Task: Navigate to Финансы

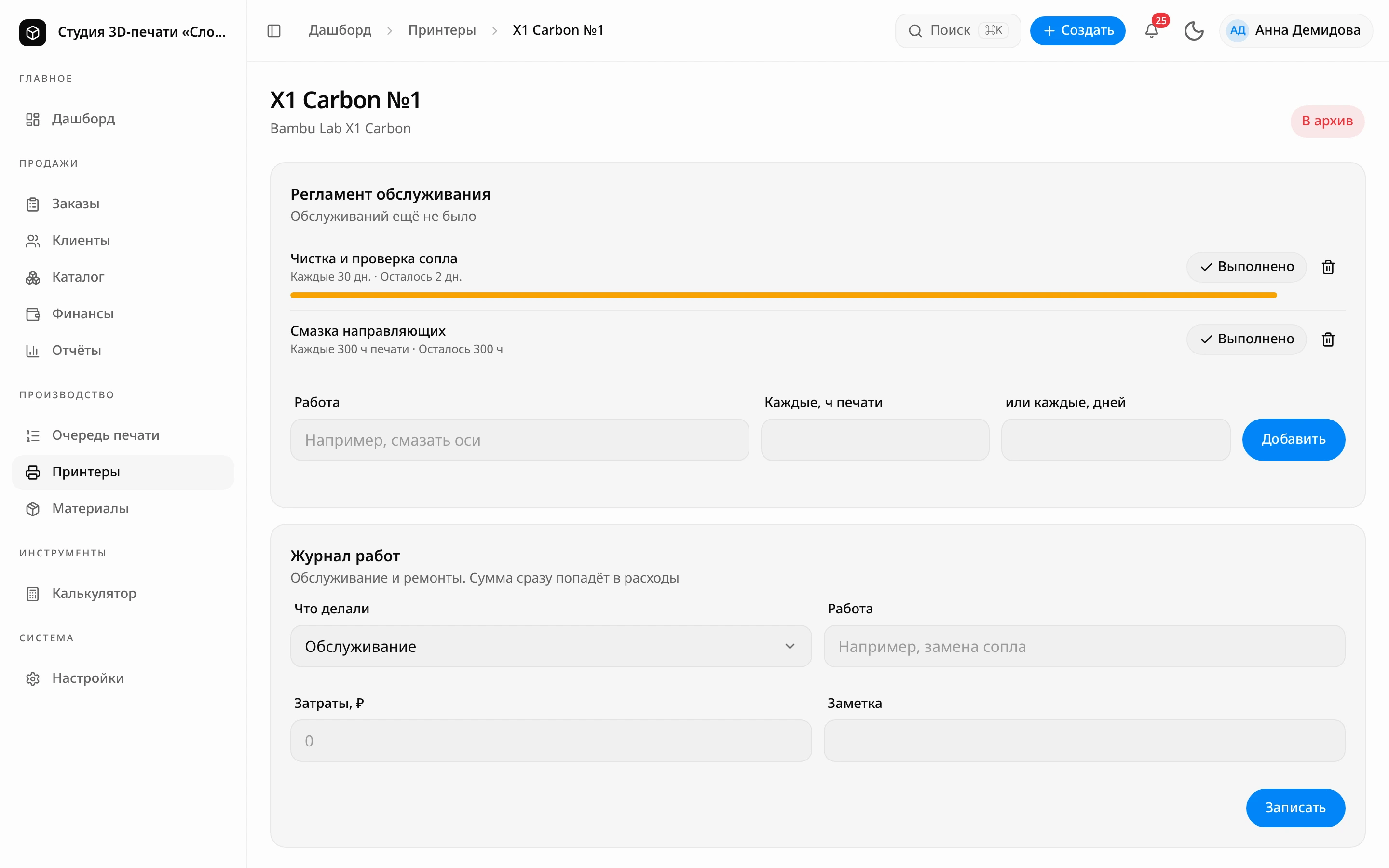Action: [x=123, y=314]
